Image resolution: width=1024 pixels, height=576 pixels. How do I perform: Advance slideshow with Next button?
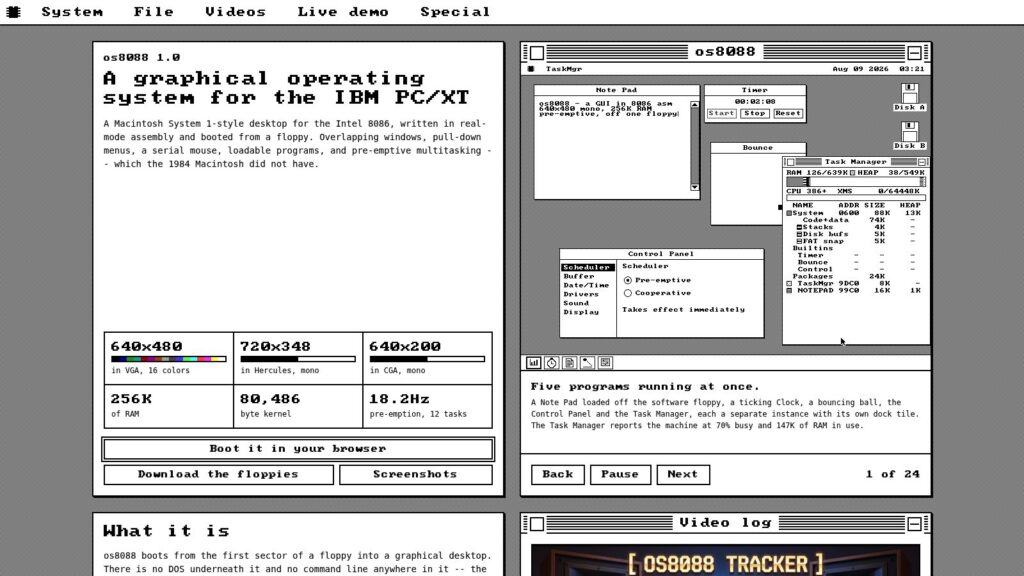coord(682,474)
